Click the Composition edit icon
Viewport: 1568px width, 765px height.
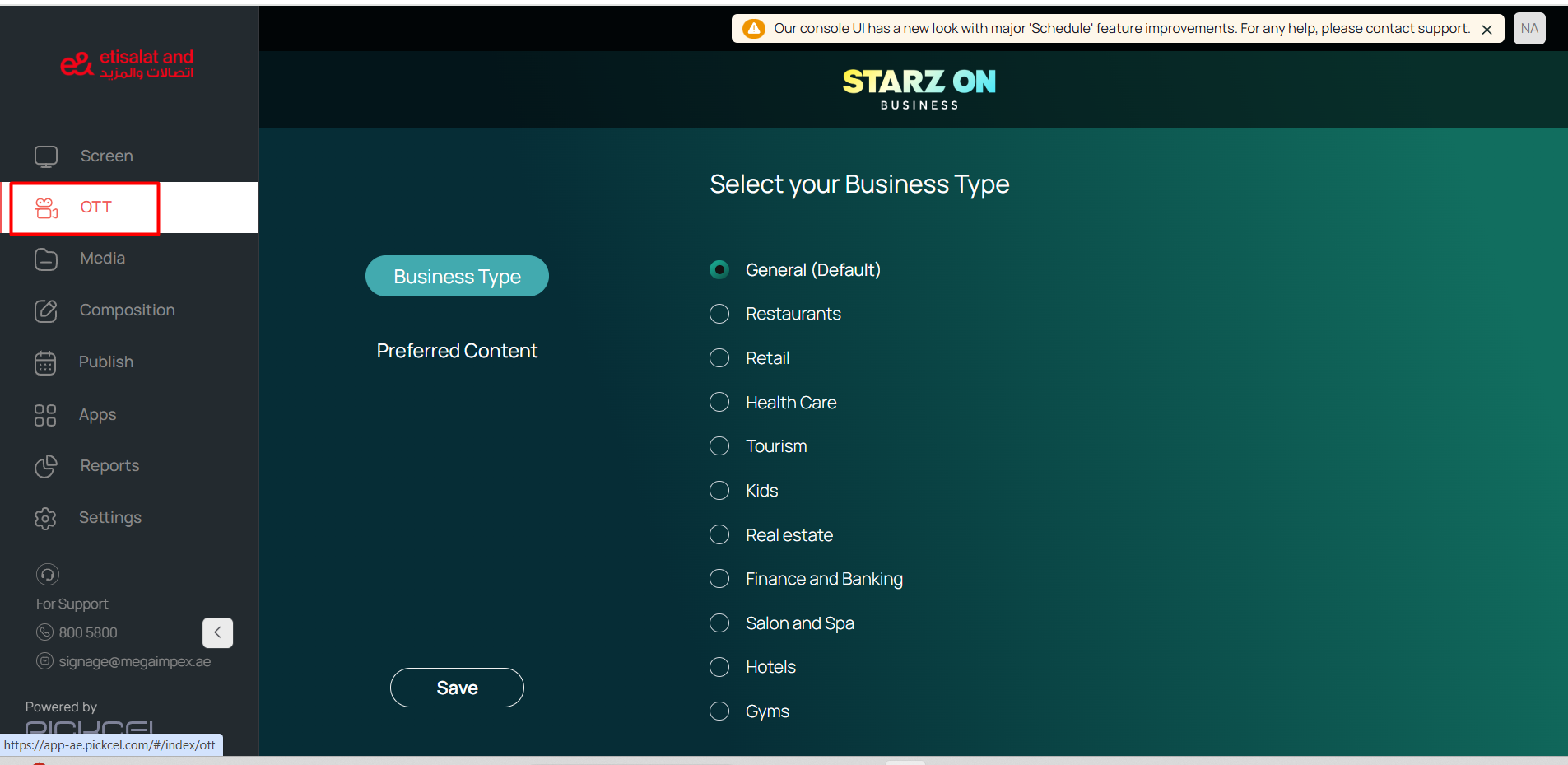46,310
